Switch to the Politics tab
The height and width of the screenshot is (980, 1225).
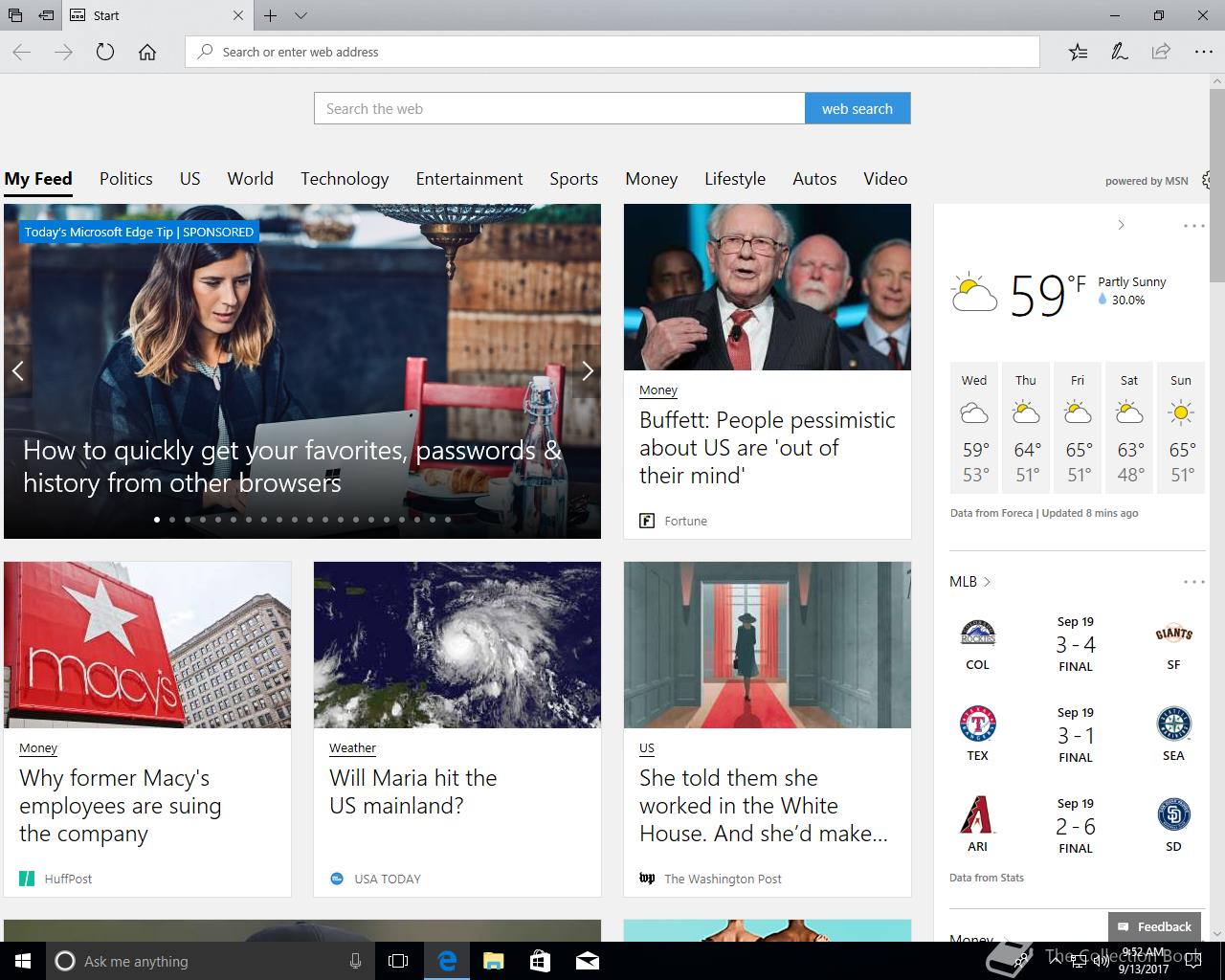[x=126, y=179]
